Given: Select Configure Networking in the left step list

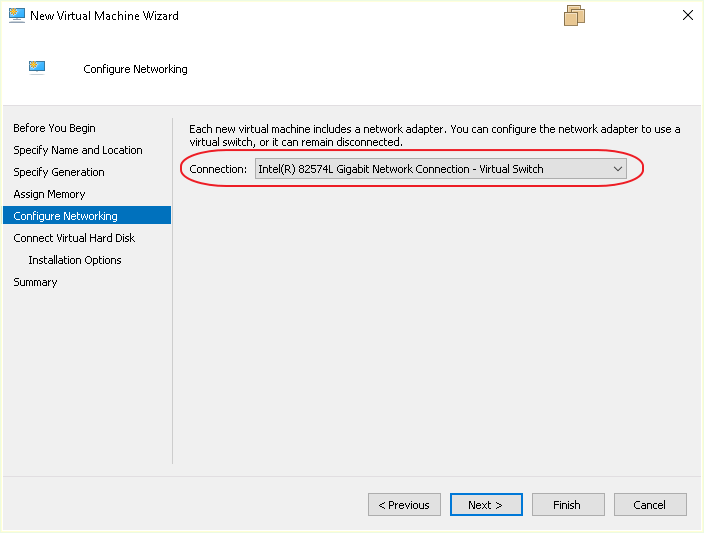Looking at the screenshot, I should [x=66, y=216].
